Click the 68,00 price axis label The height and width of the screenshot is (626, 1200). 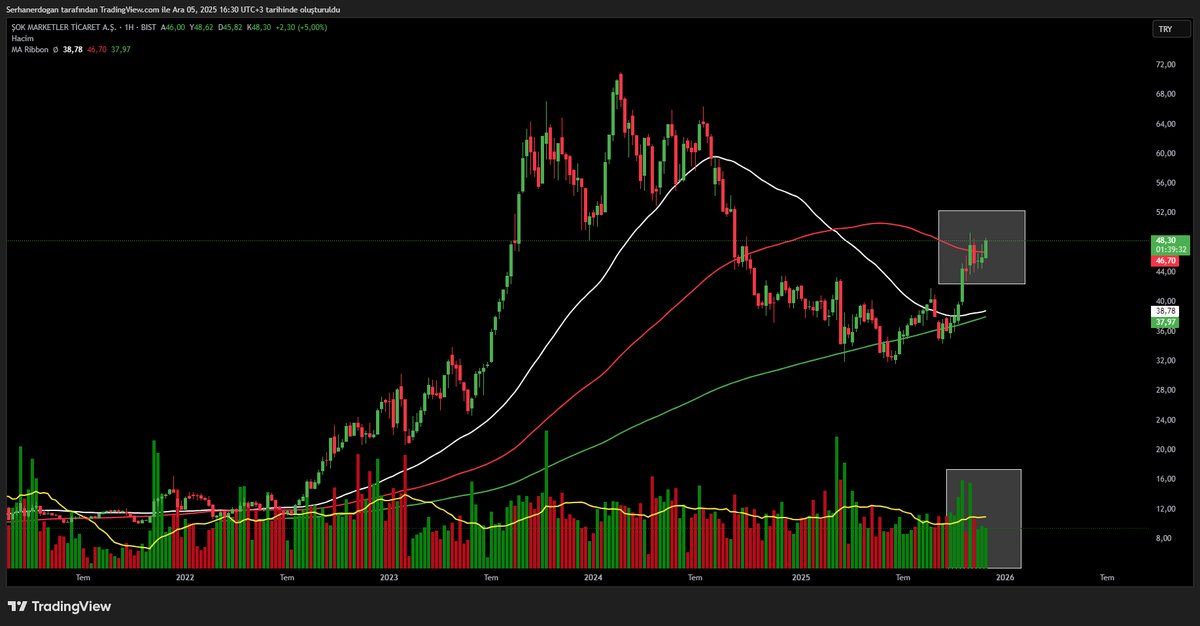point(1165,94)
